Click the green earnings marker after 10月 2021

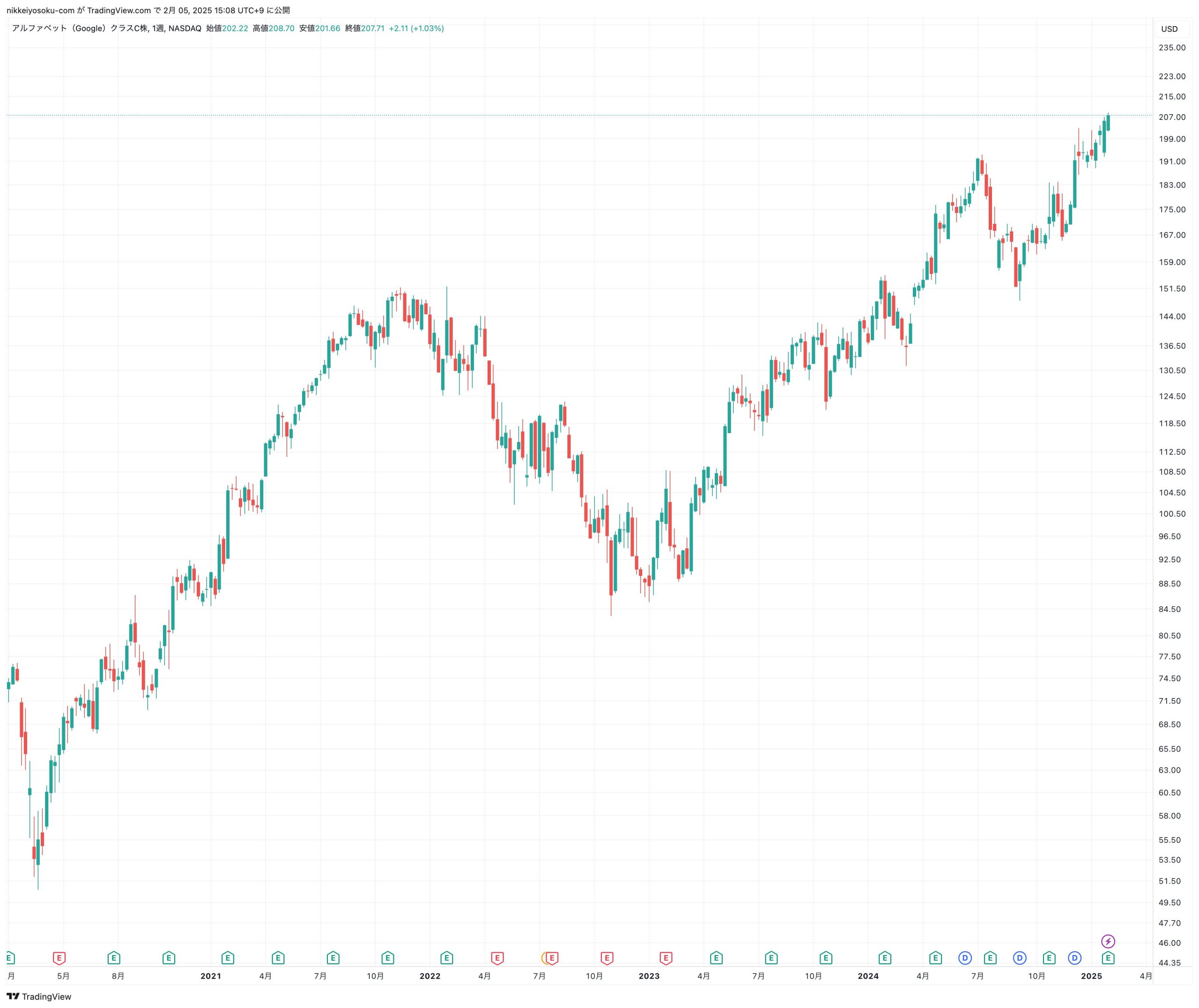(388, 958)
